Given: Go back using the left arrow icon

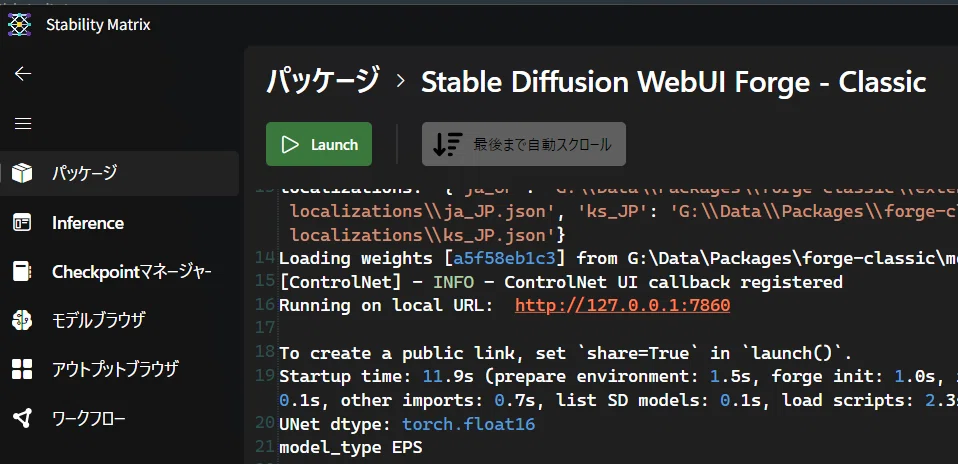Looking at the screenshot, I should click(23, 74).
